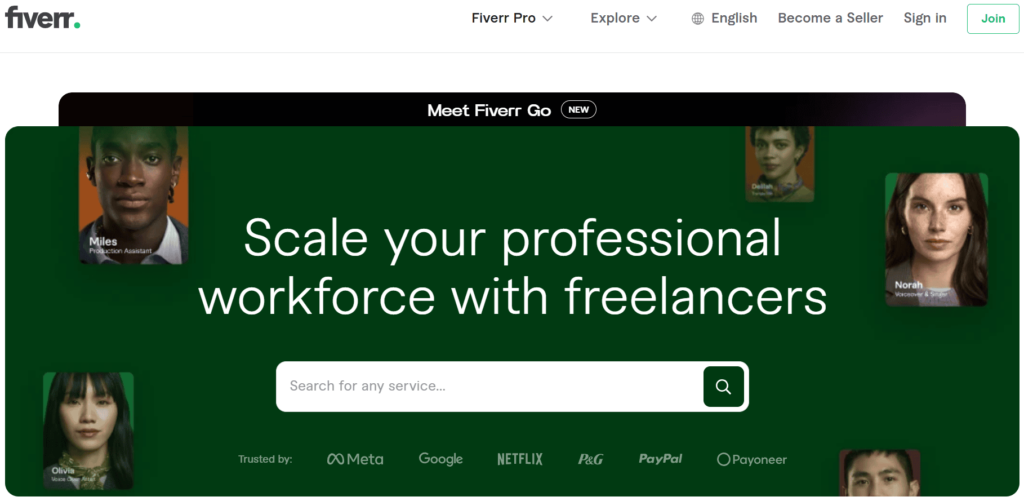Open Become a Seller page

pos(830,18)
